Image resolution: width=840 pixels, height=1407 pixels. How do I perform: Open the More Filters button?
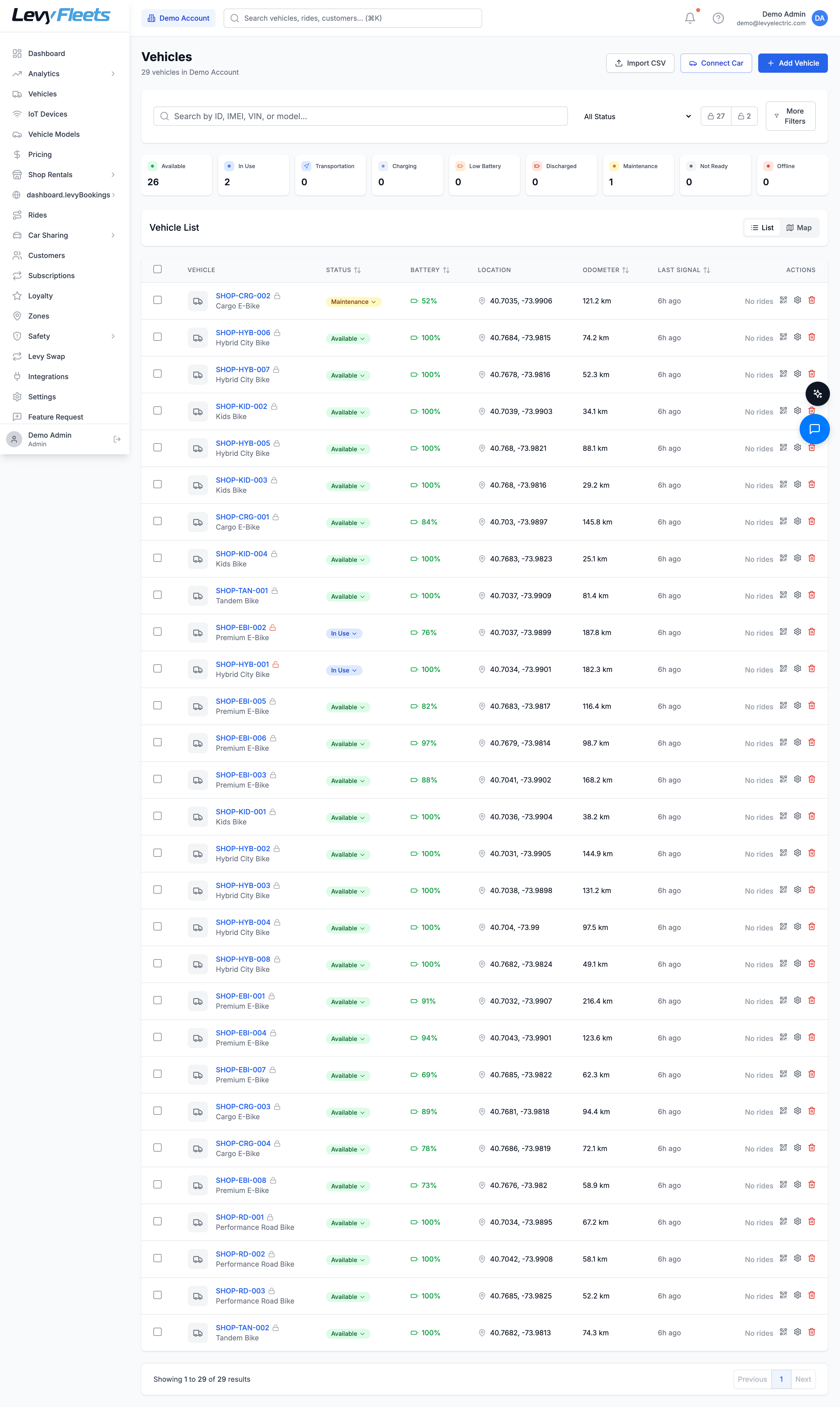(x=790, y=116)
